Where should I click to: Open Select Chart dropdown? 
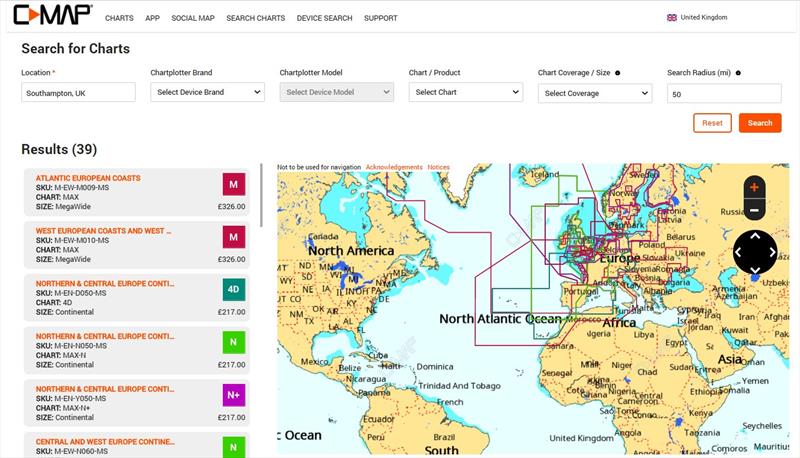click(x=466, y=92)
